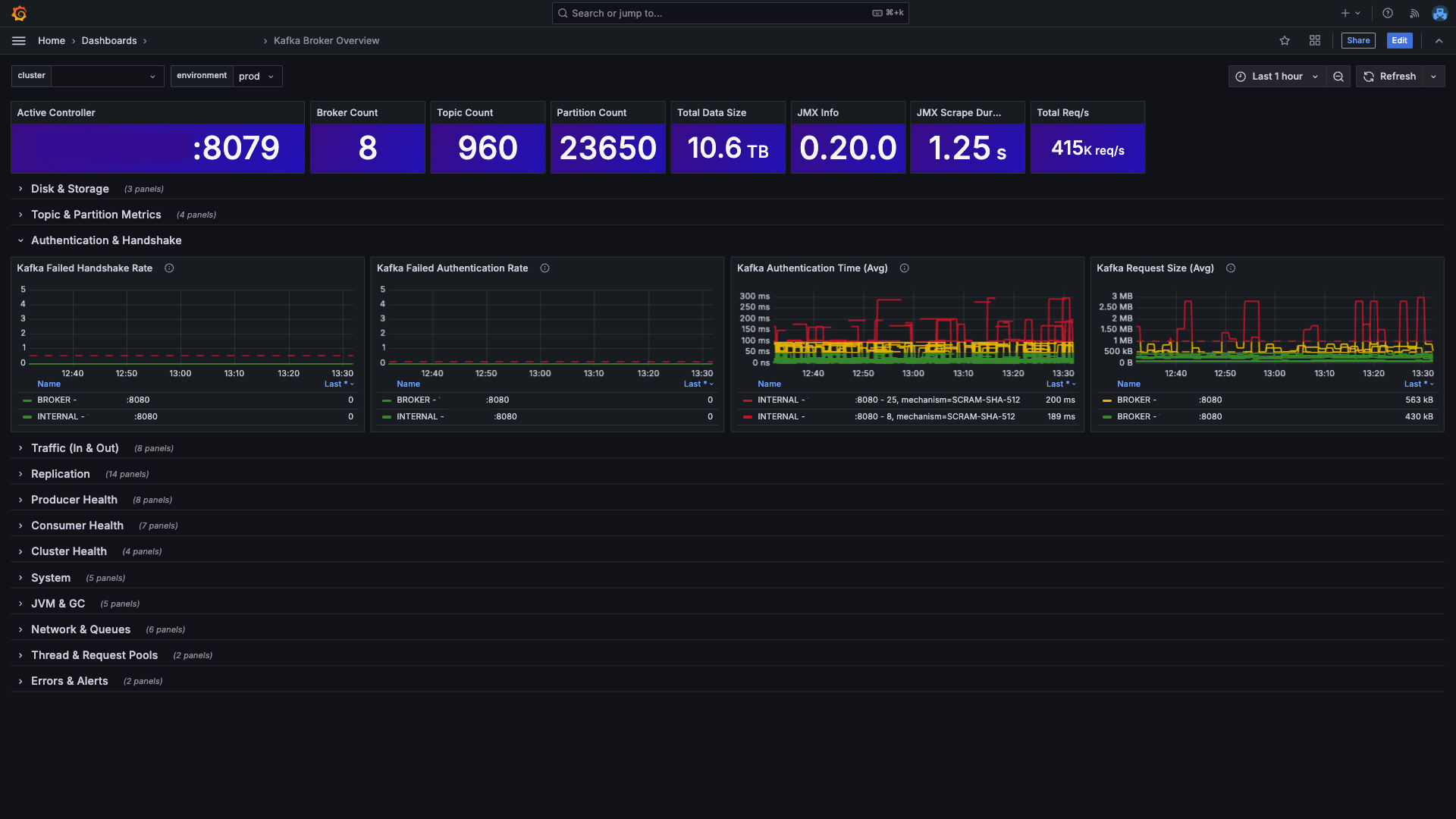1456x819 pixels.
Task: Toggle the 430 kB BROKER series in Request Size legend
Action: coord(1136,417)
